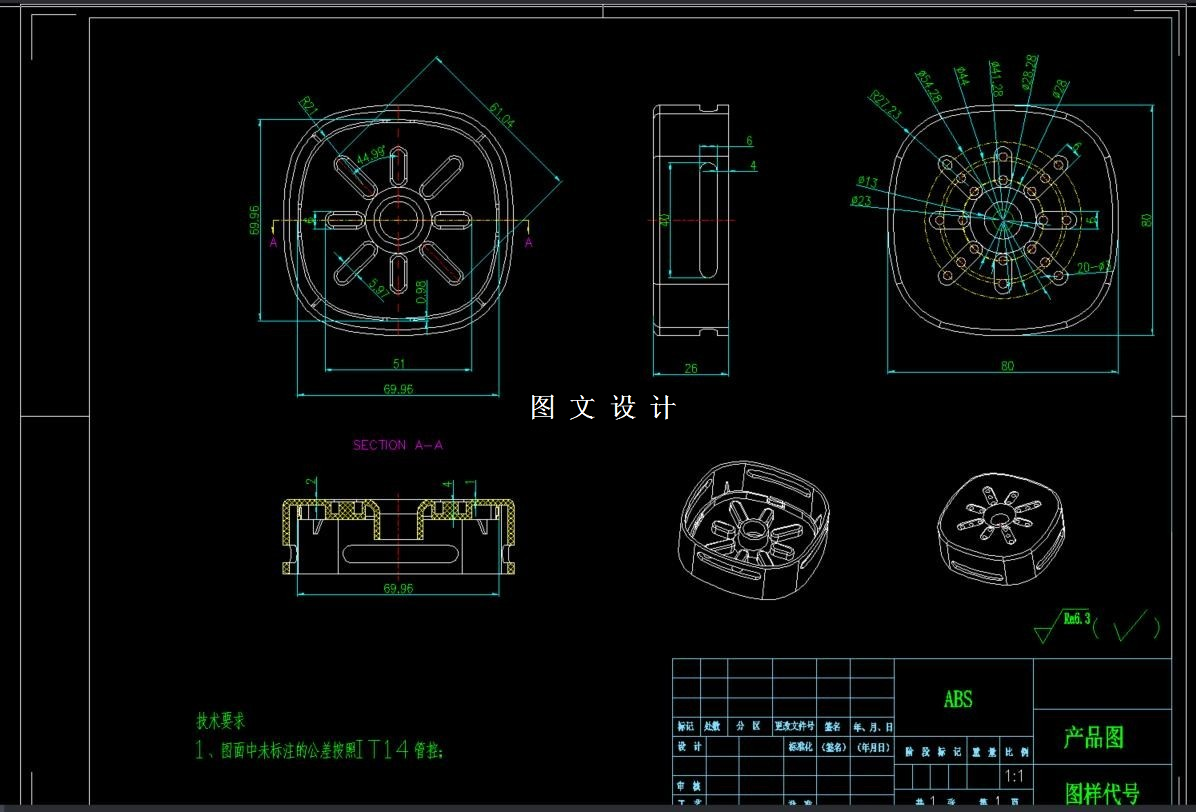Image resolution: width=1196 pixels, height=812 pixels.
Task: Click the 图样代号 text in title block
Action: (x=1102, y=794)
